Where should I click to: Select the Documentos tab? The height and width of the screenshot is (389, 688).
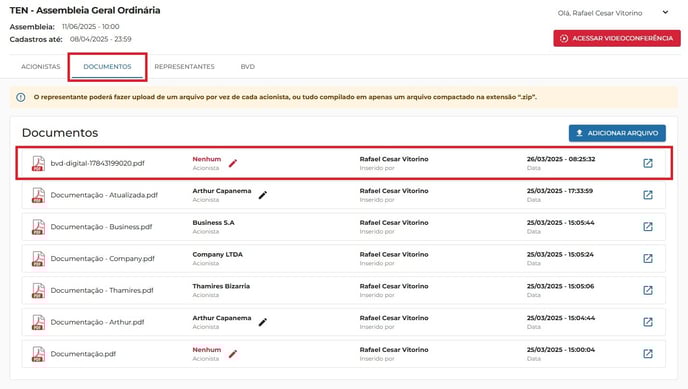tap(108, 67)
